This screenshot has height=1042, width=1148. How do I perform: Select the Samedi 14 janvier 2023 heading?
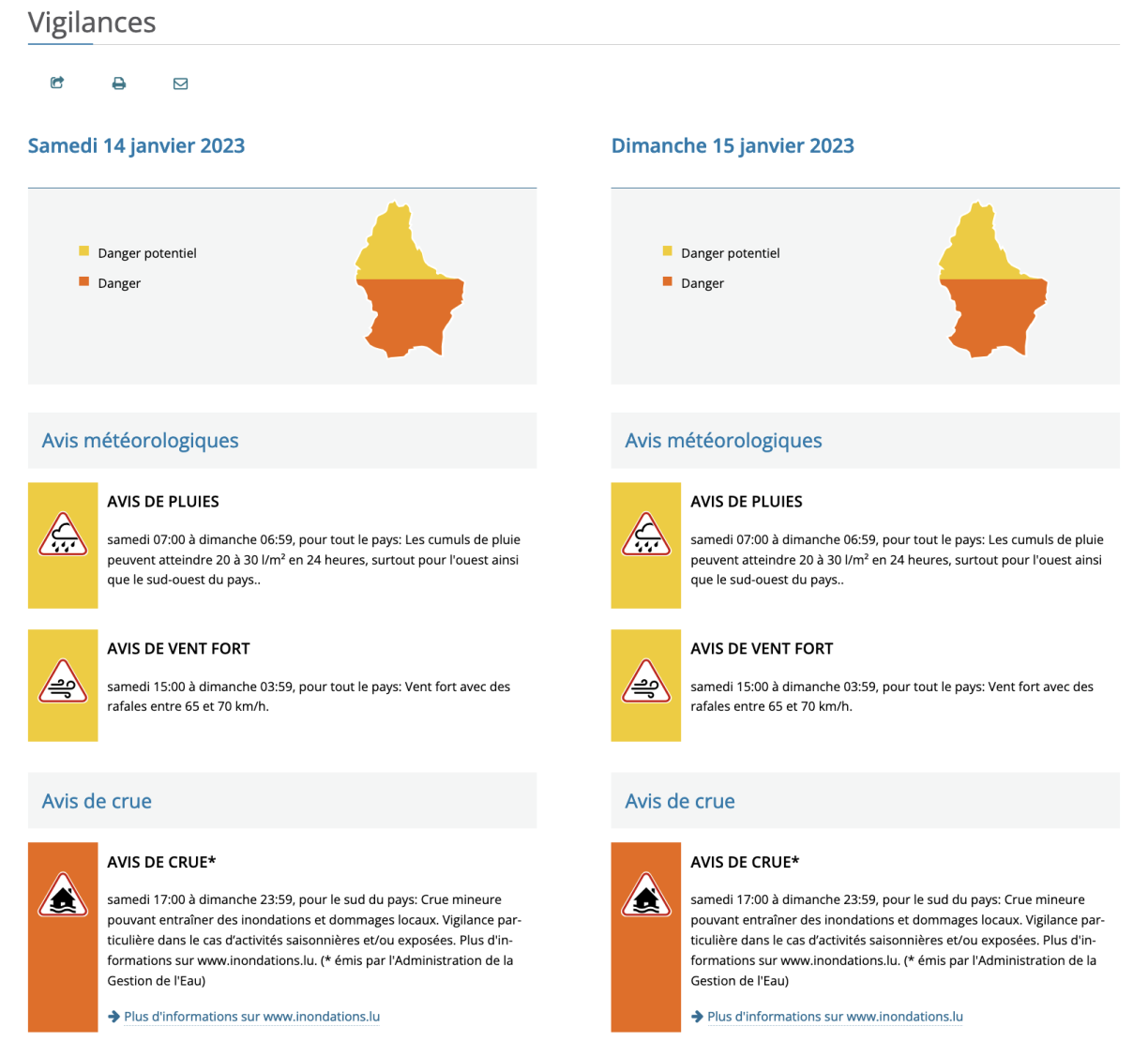136,145
